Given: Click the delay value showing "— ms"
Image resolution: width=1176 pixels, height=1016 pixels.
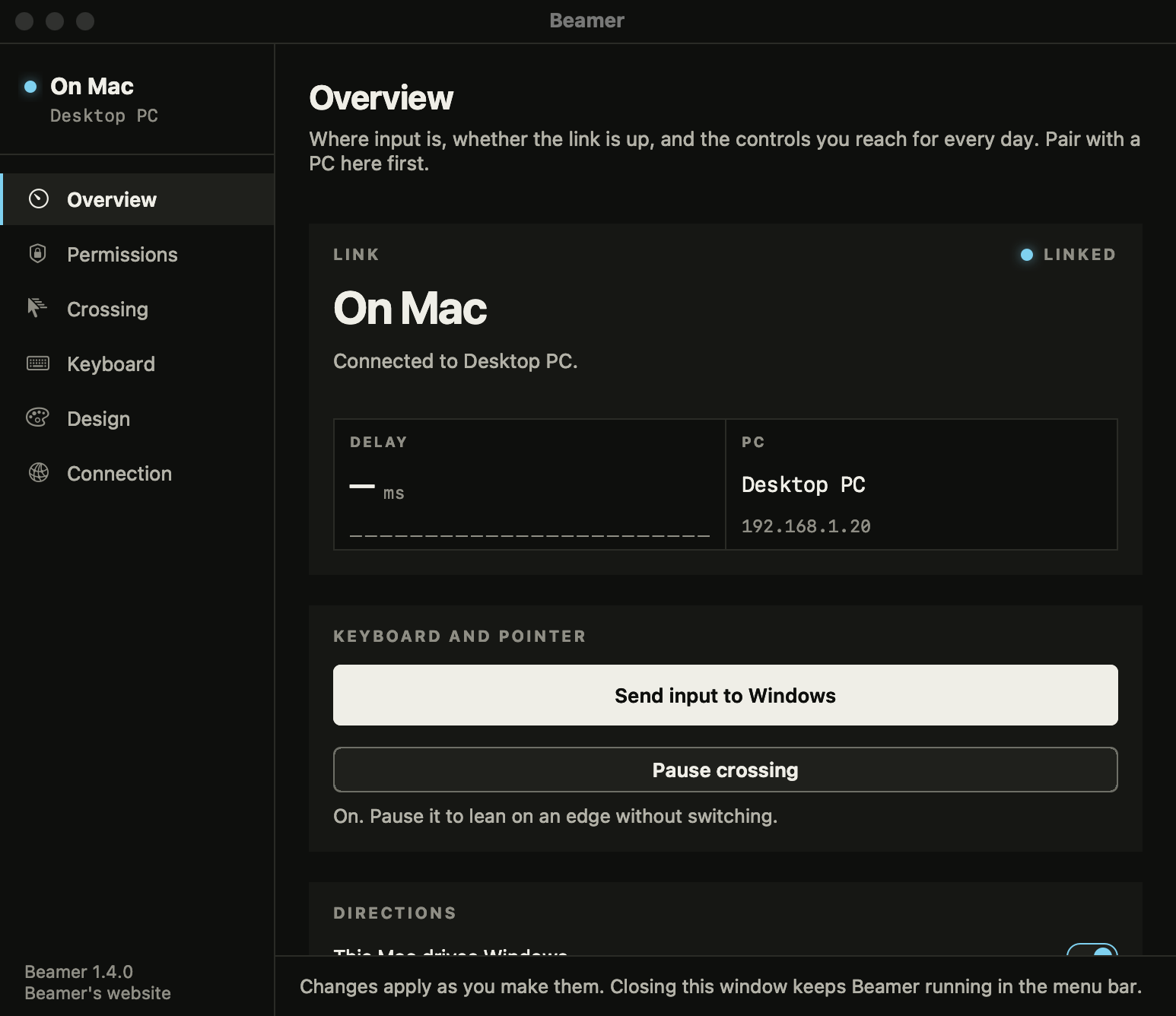Looking at the screenshot, I should [377, 491].
